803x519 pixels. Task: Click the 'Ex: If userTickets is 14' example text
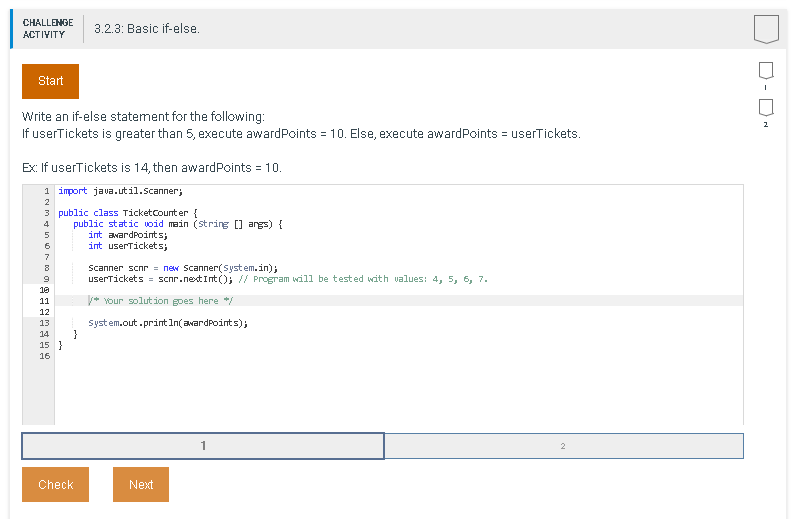(x=152, y=168)
